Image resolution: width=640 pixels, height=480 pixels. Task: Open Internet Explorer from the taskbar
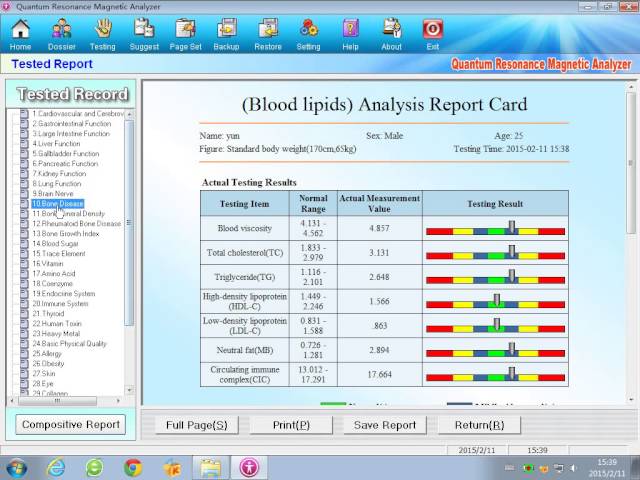[55, 468]
